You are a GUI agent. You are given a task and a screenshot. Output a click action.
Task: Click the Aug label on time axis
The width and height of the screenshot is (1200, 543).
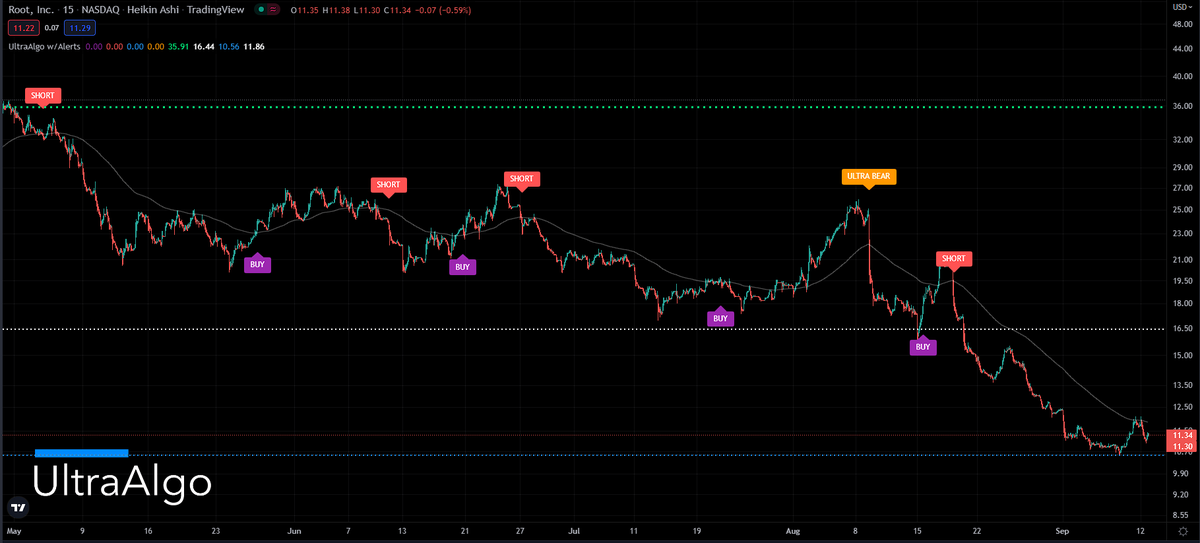coord(794,529)
